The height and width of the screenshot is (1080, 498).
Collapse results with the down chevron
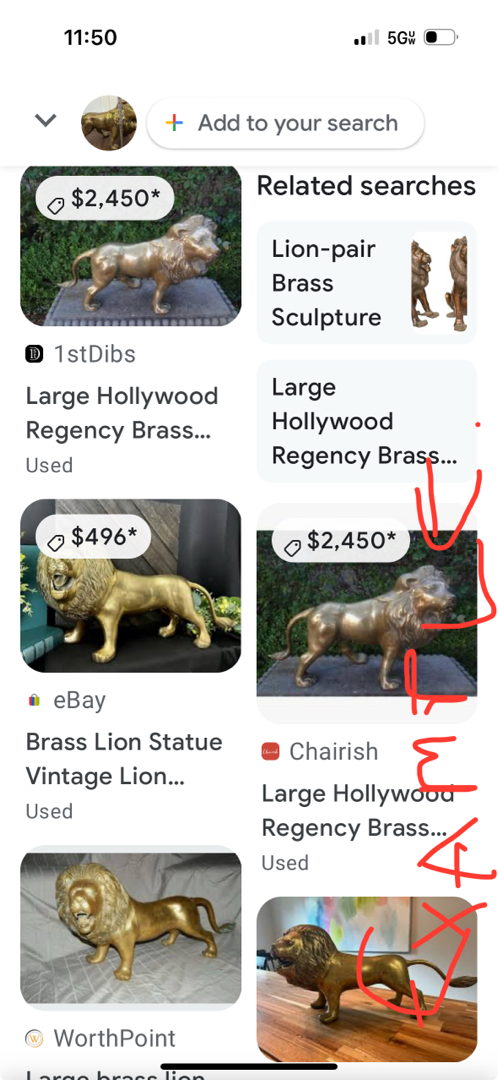(45, 121)
